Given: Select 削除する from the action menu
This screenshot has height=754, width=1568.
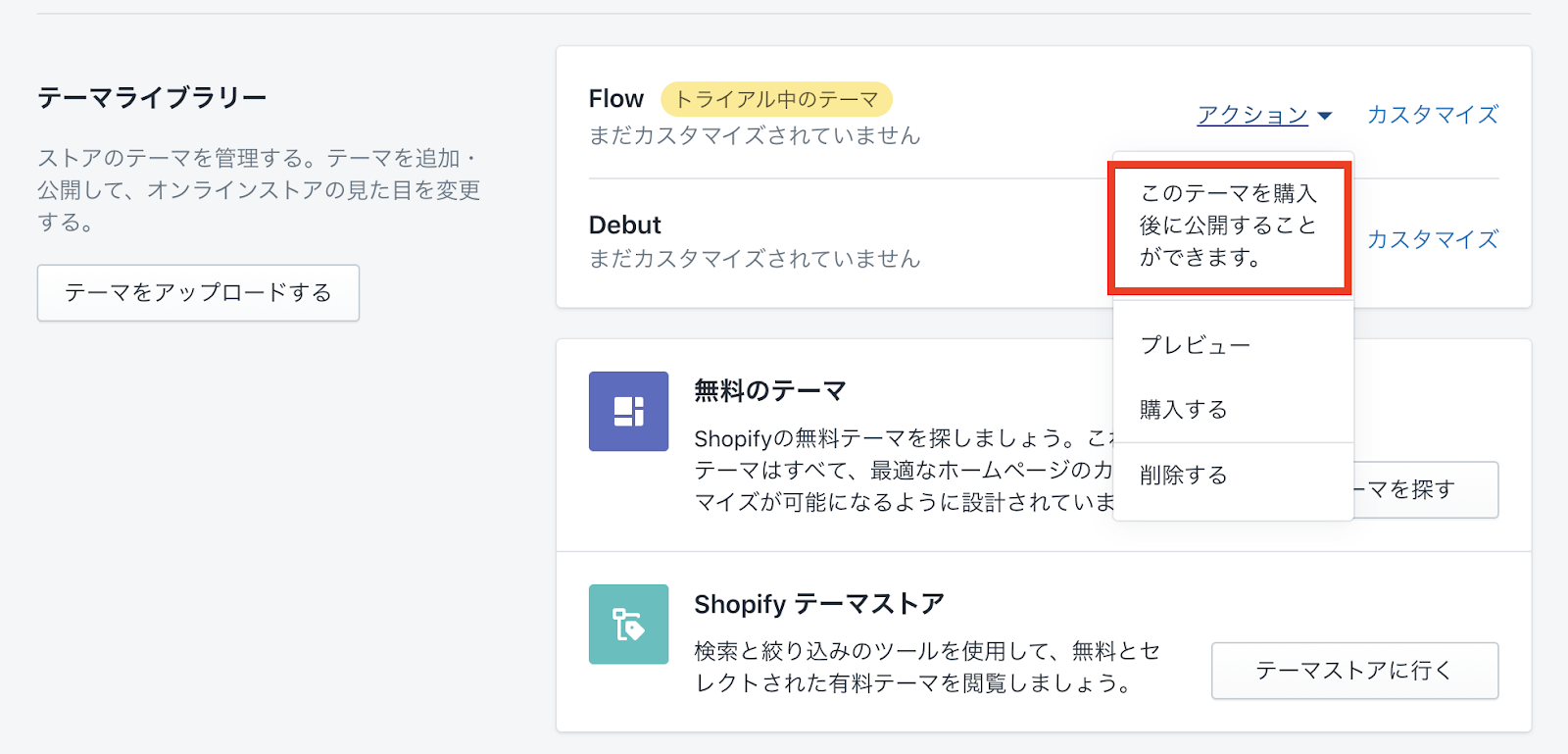Looking at the screenshot, I should 1183,476.
